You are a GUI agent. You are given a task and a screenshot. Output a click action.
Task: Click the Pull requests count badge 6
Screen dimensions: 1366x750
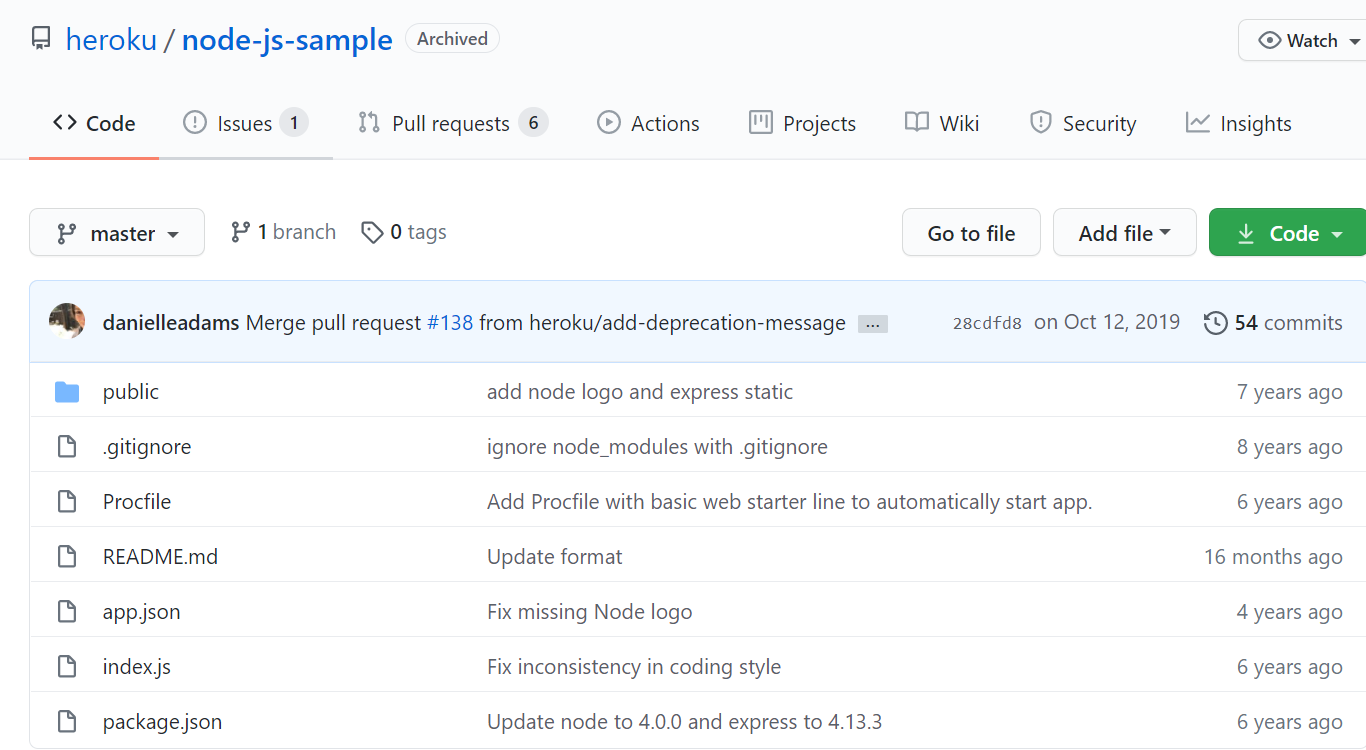533,123
